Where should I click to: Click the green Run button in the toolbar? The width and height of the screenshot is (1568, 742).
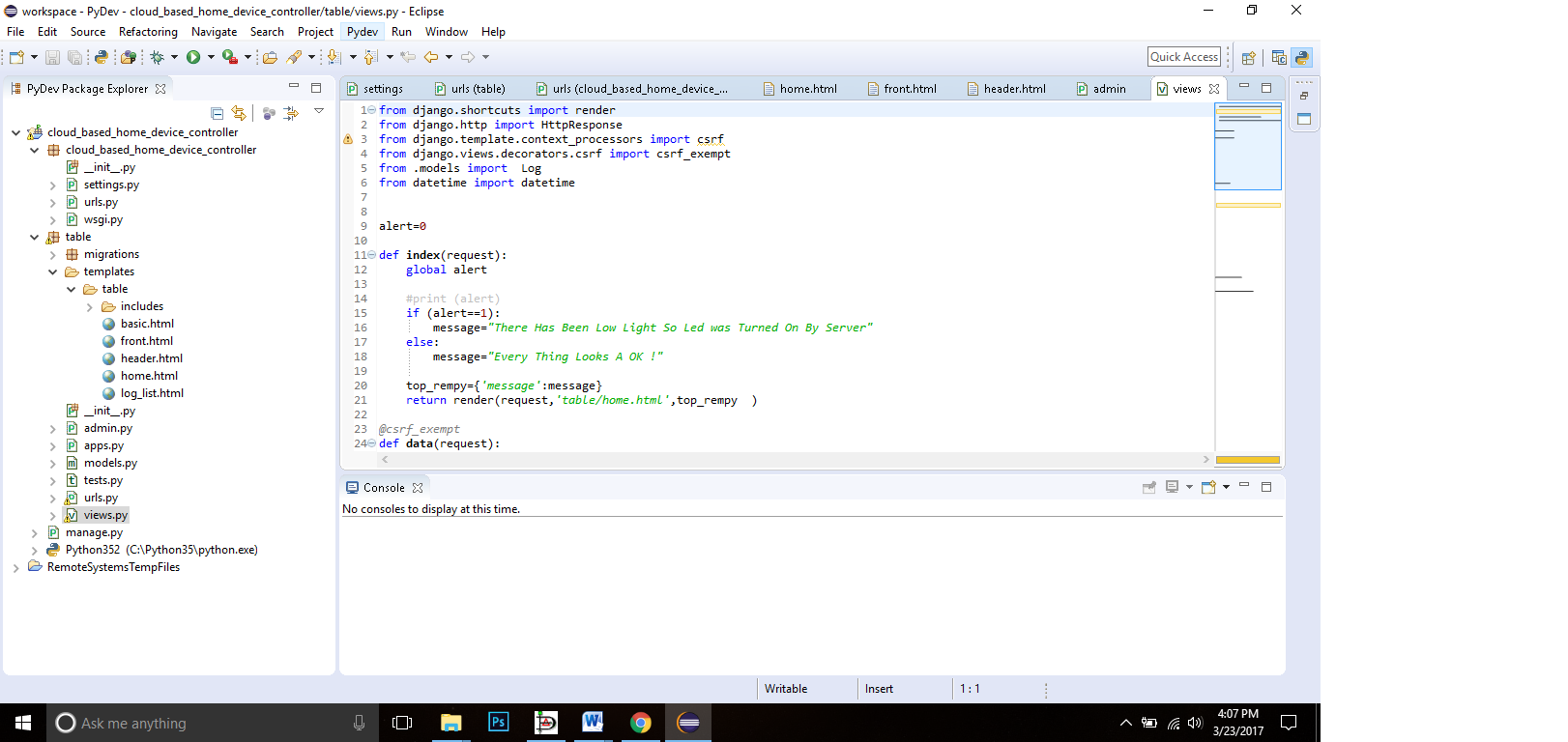pyautogui.click(x=193, y=57)
